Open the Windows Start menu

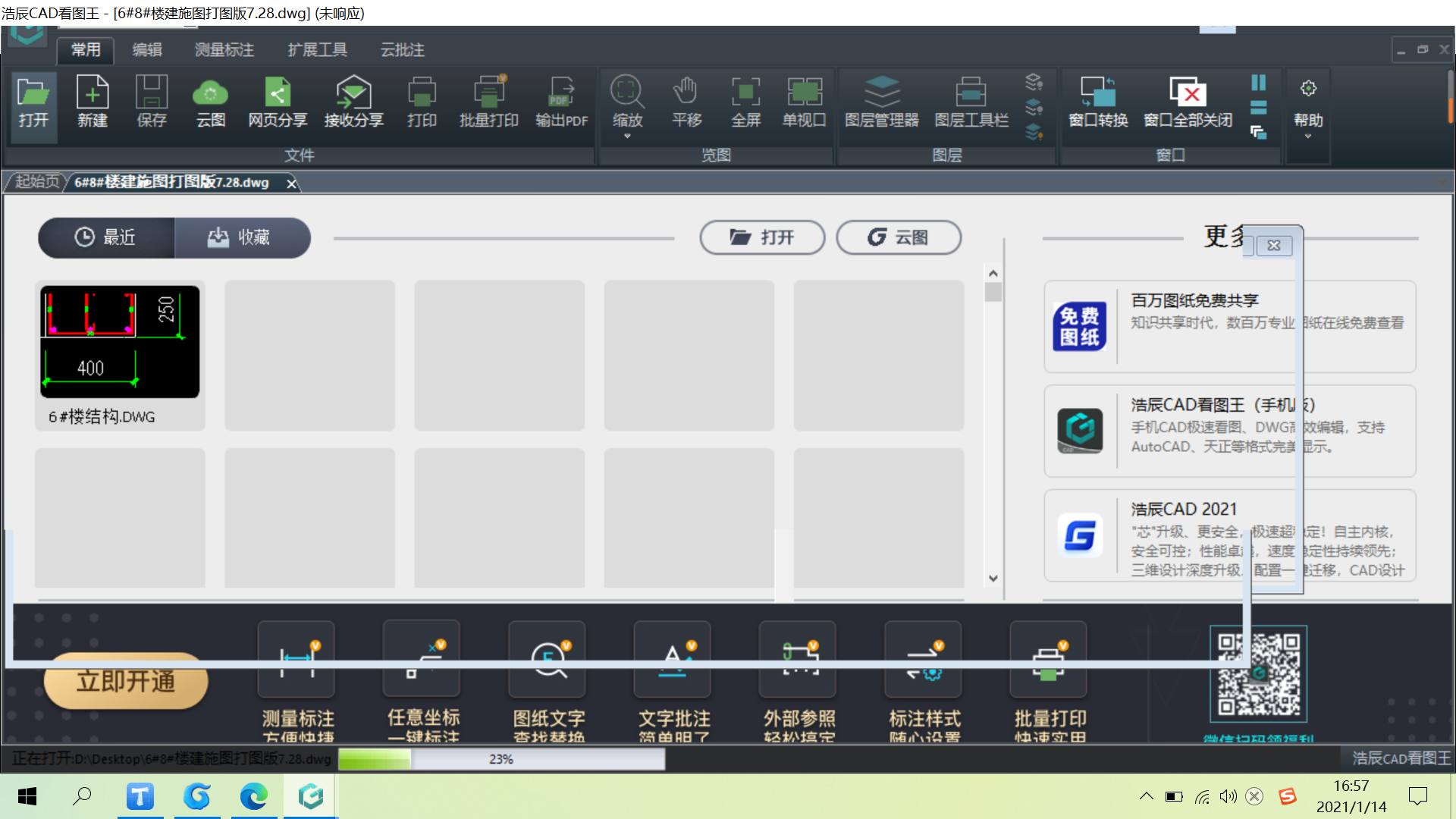click(27, 796)
